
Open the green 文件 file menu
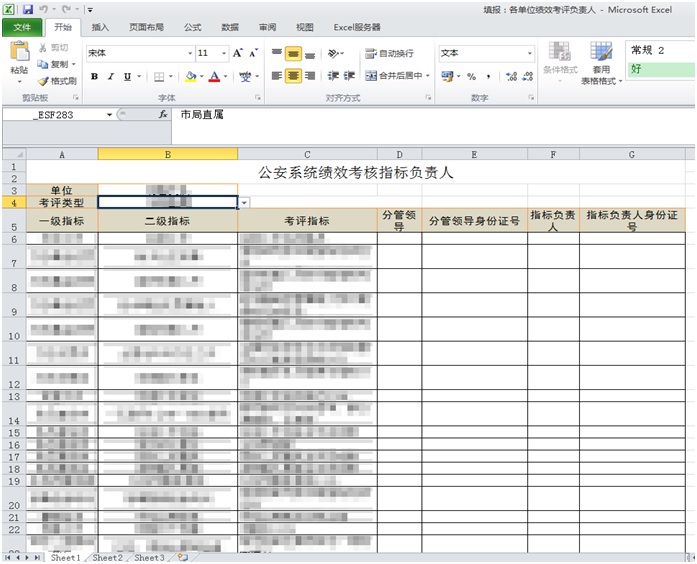click(21, 28)
